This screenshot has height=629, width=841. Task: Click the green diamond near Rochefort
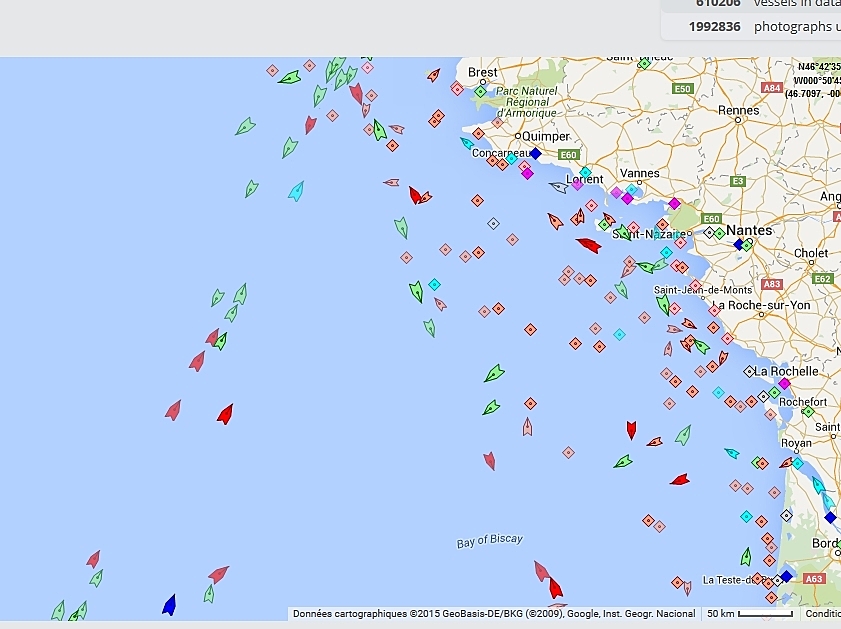[x=808, y=412]
